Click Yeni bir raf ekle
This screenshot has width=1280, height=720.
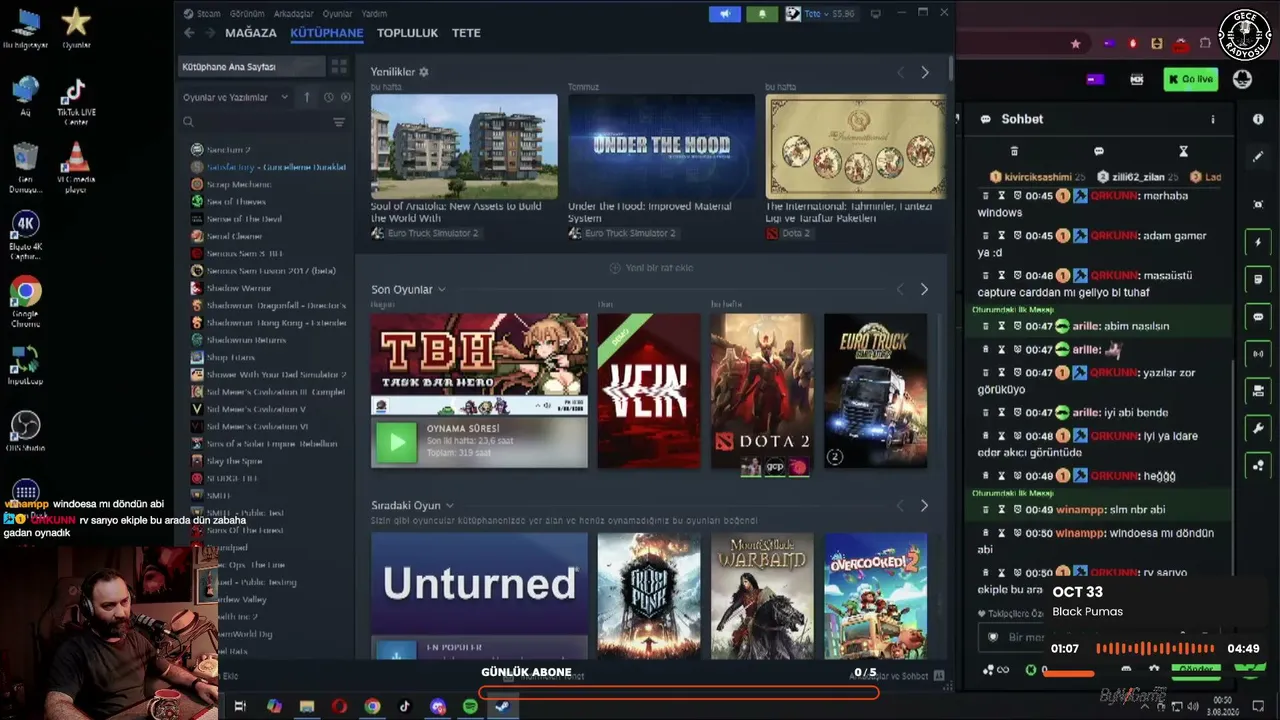(652, 268)
